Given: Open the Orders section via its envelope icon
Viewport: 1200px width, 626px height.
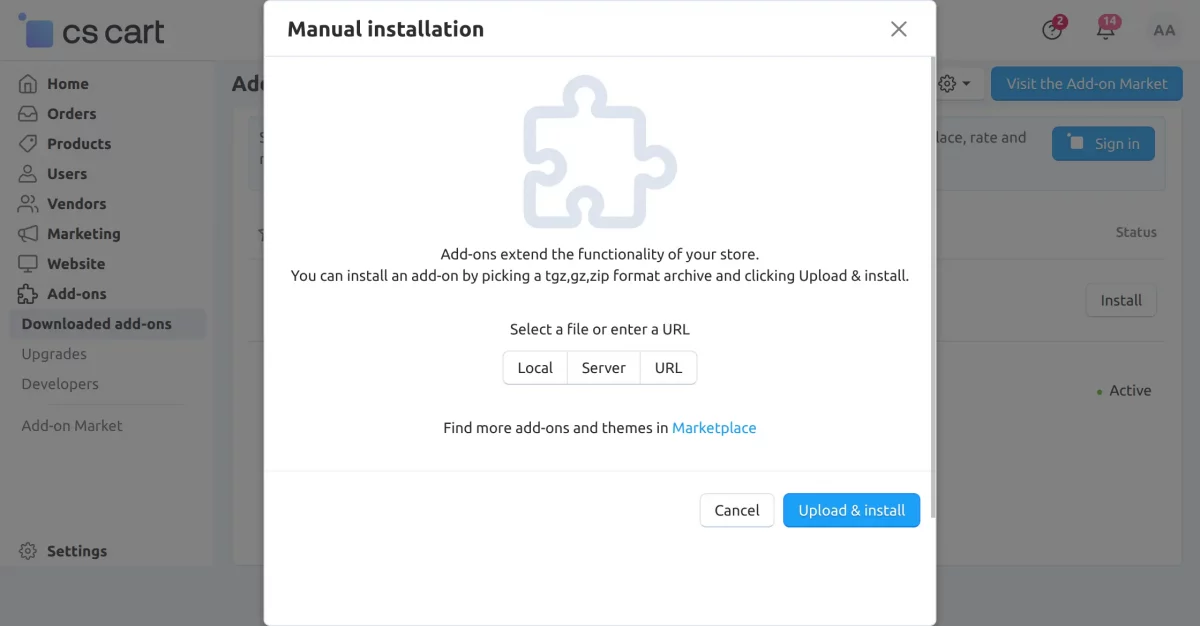Looking at the screenshot, I should pos(28,113).
